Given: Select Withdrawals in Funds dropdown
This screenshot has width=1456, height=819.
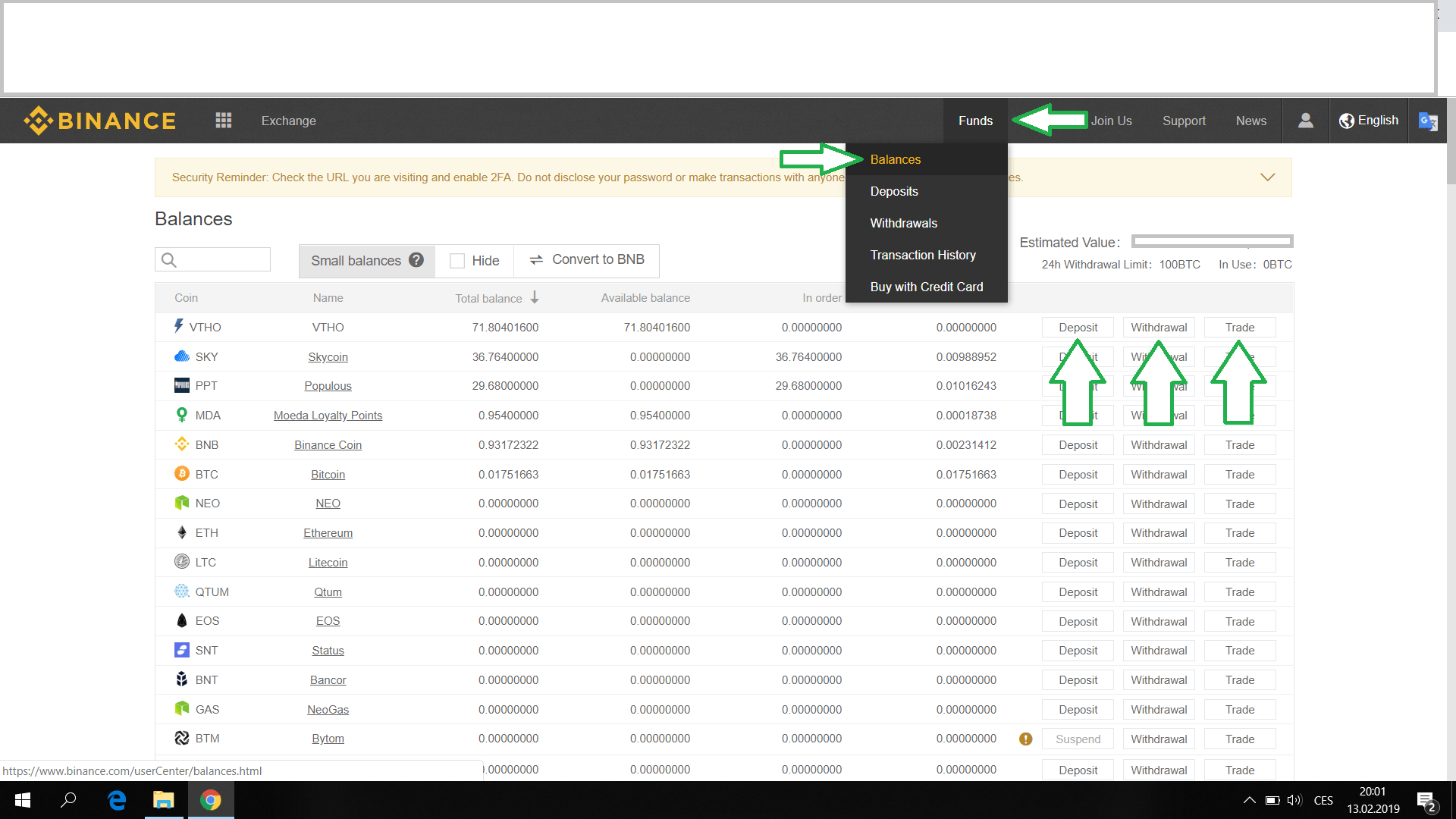Looking at the screenshot, I should point(927,223).
